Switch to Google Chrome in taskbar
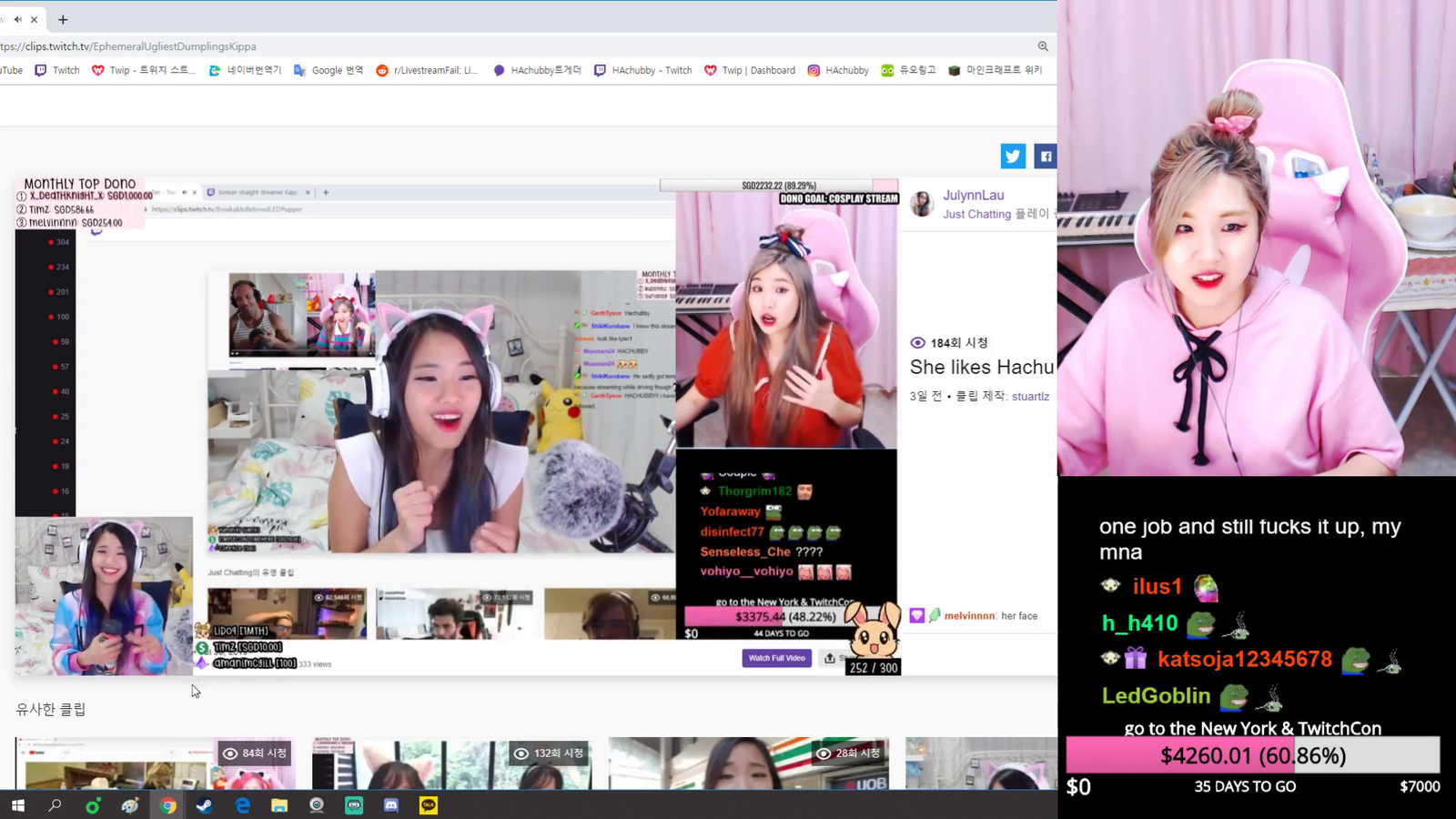This screenshot has width=1456, height=819. [167, 805]
